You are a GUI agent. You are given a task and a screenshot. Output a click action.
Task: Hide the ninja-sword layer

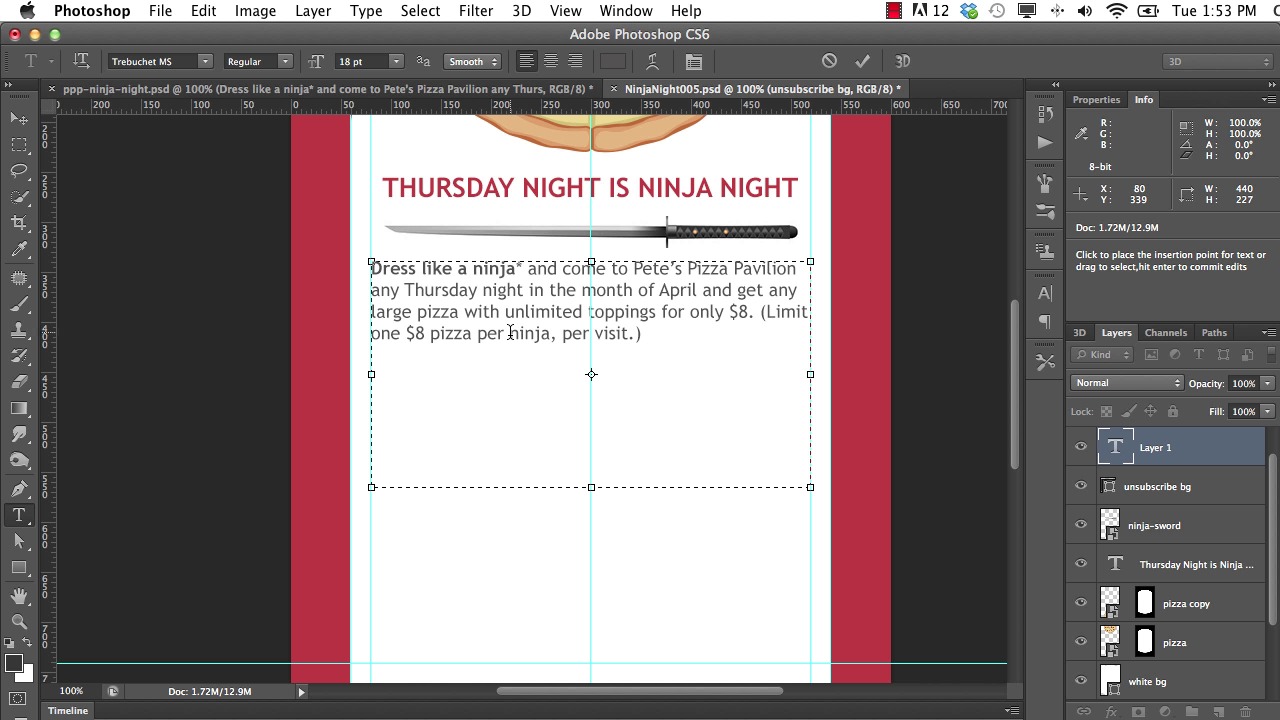pos(1081,525)
